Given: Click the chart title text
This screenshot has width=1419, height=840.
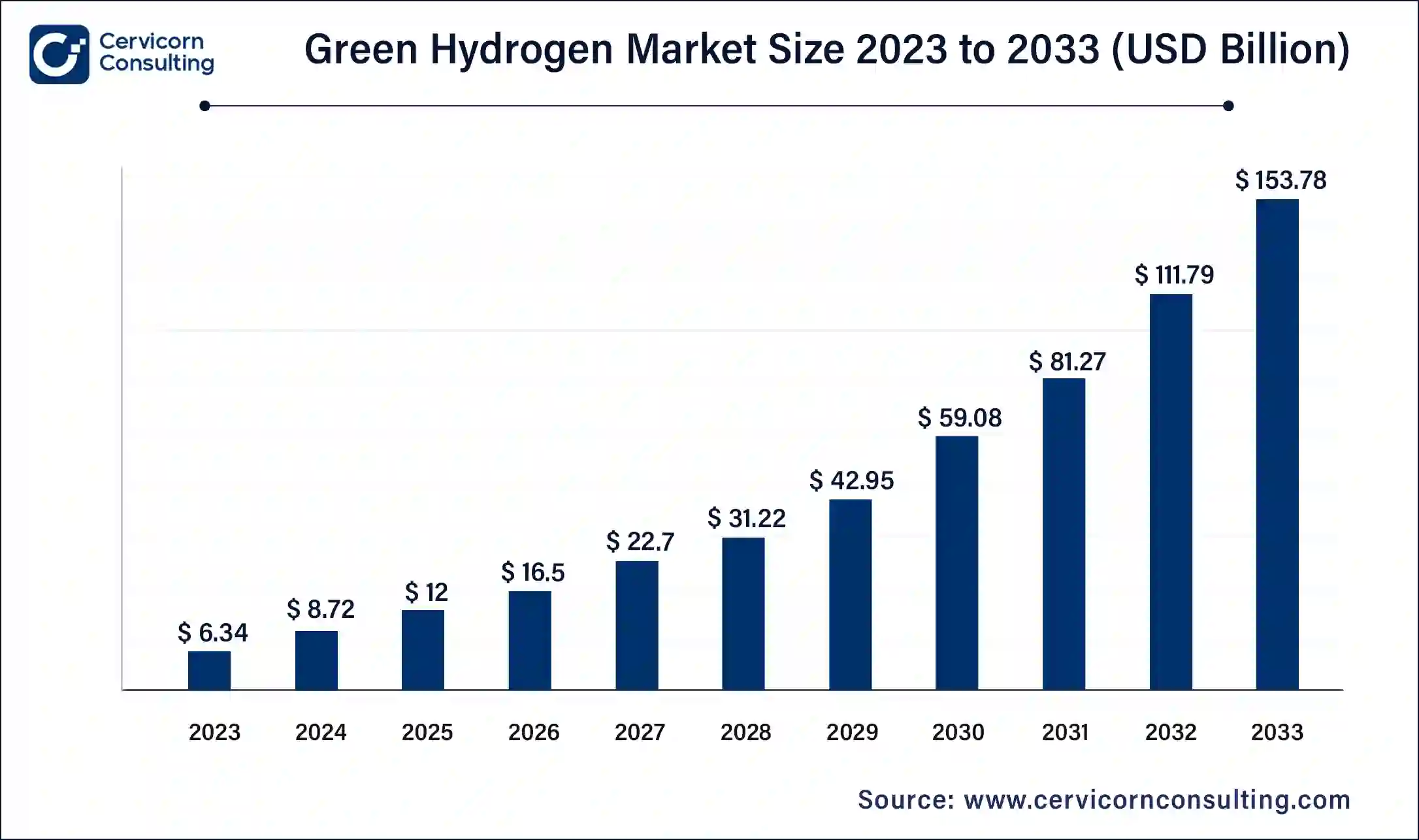Looking at the screenshot, I should click(x=826, y=49).
